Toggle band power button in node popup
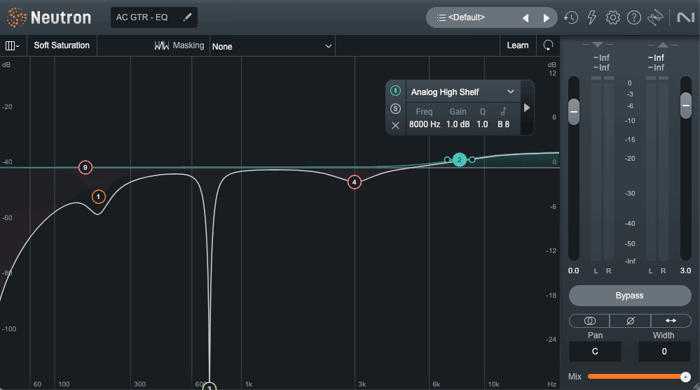Viewport: 700px width, 390px height. pyautogui.click(x=395, y=91)
